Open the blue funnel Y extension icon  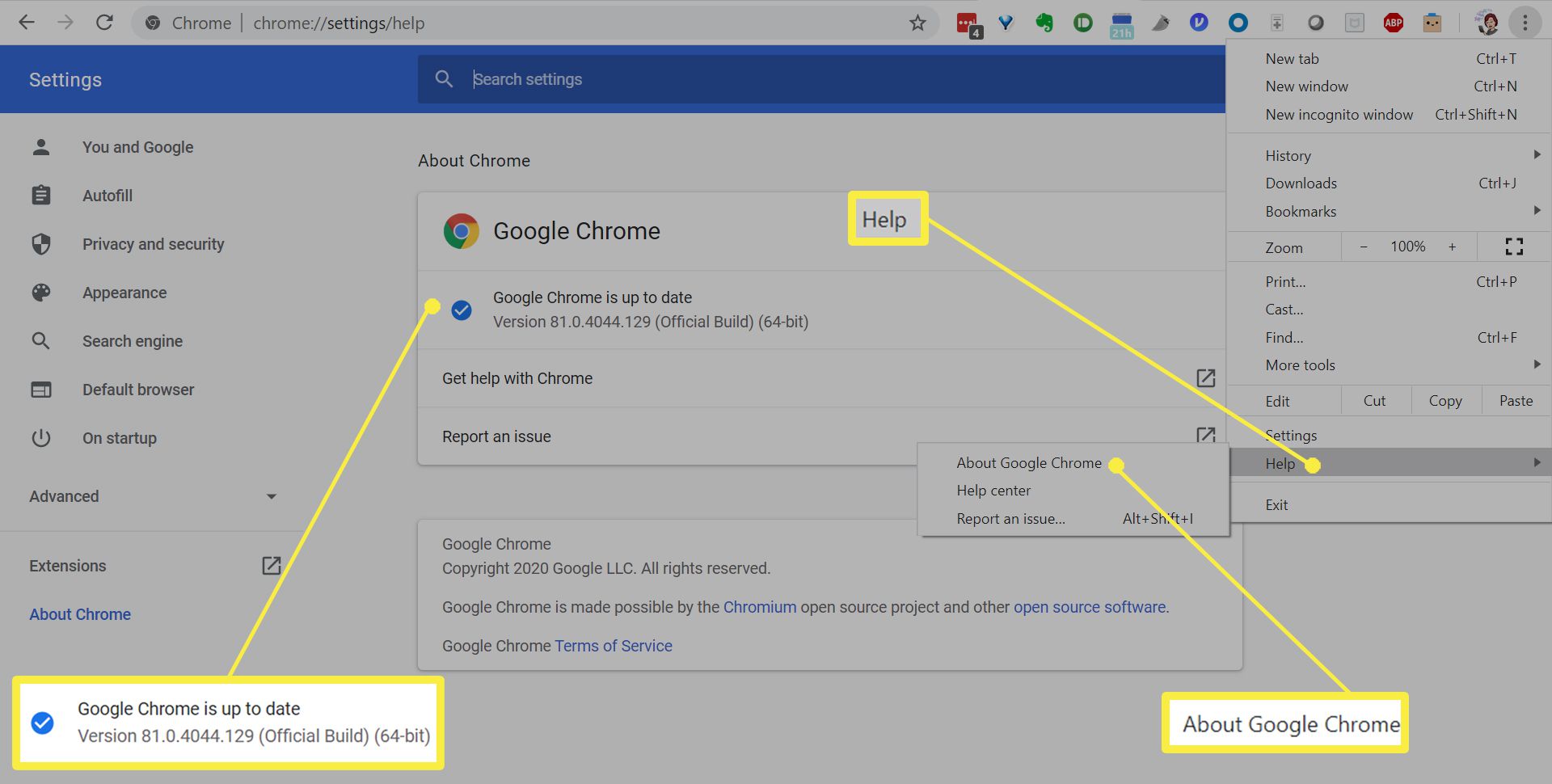click(1006, 23)
